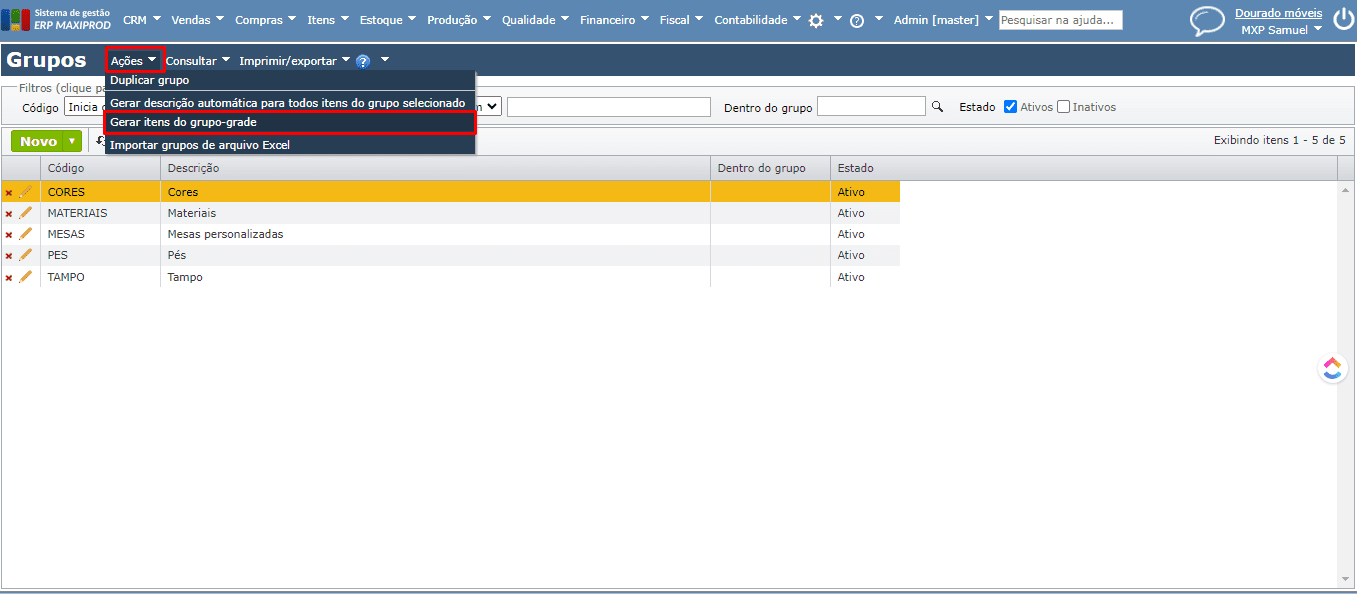Open the Dourado móveis link
This screenshot has height=594, width=1357.
(x=1278, y=13)
